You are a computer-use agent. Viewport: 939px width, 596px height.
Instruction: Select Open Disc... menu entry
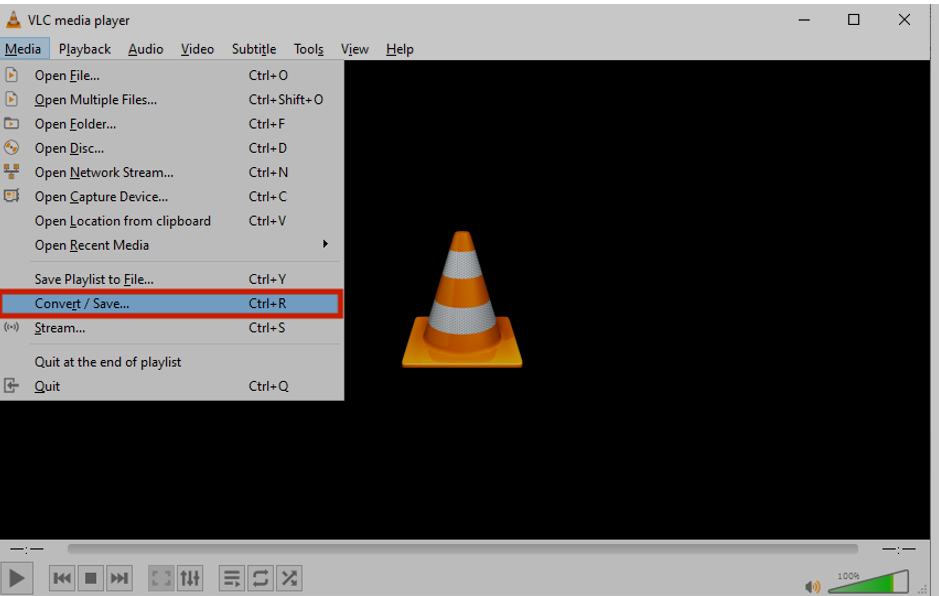click(x=172, y=148)
